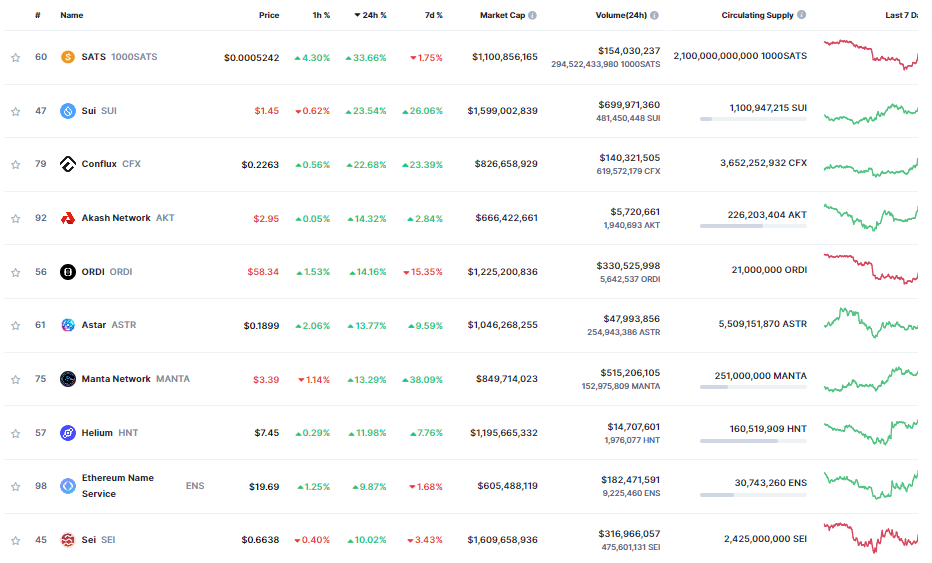This screenshot has width=932, height=563.
Task: Add ORDI to watchlist with star
Action: (15, 273)
